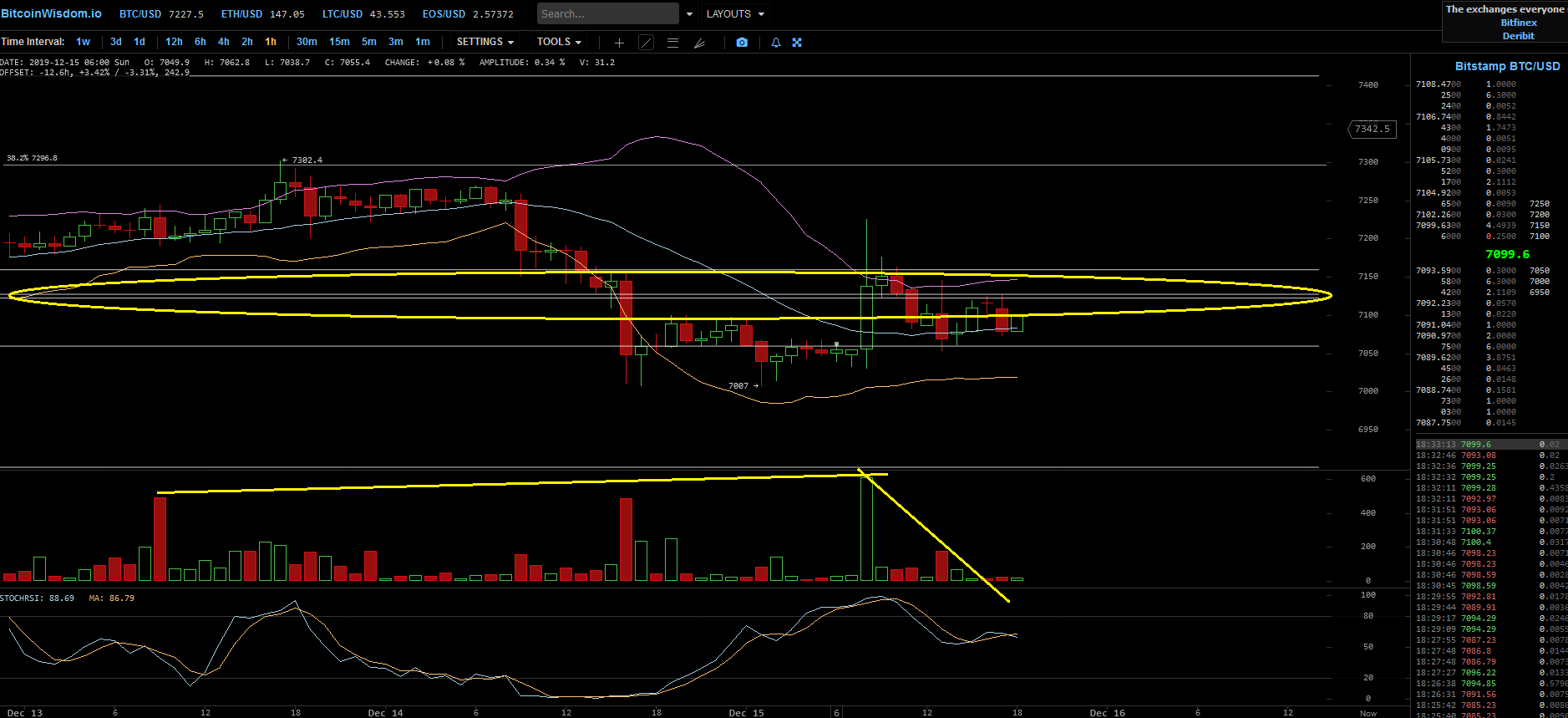This screenshot has width=1568, height=718.
Task: Select the 2h time interval
Action: pyautogui.click(x=247, y=42)
